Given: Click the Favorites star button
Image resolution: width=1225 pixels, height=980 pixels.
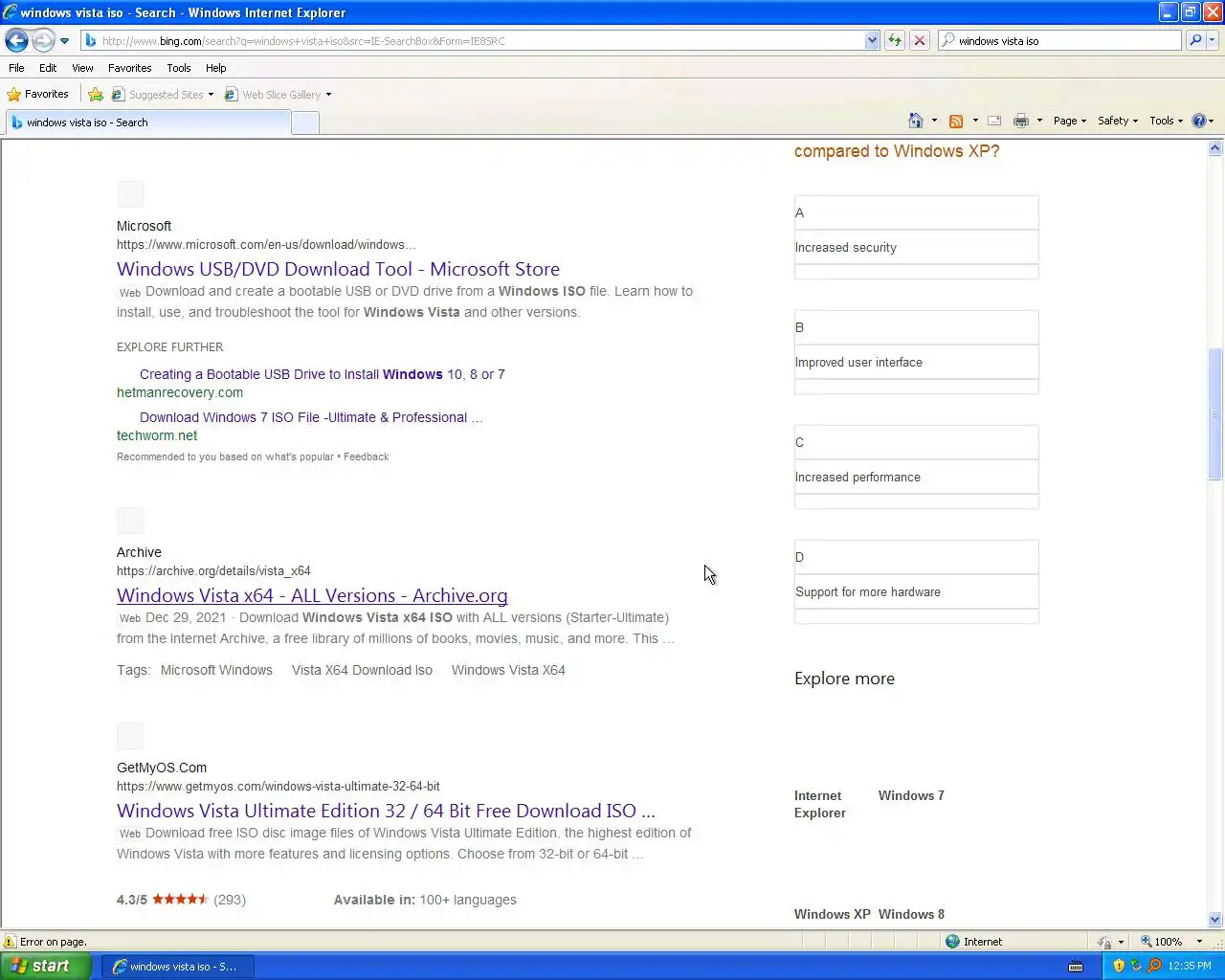Looking at the screenshot, I should pos(38,94).
